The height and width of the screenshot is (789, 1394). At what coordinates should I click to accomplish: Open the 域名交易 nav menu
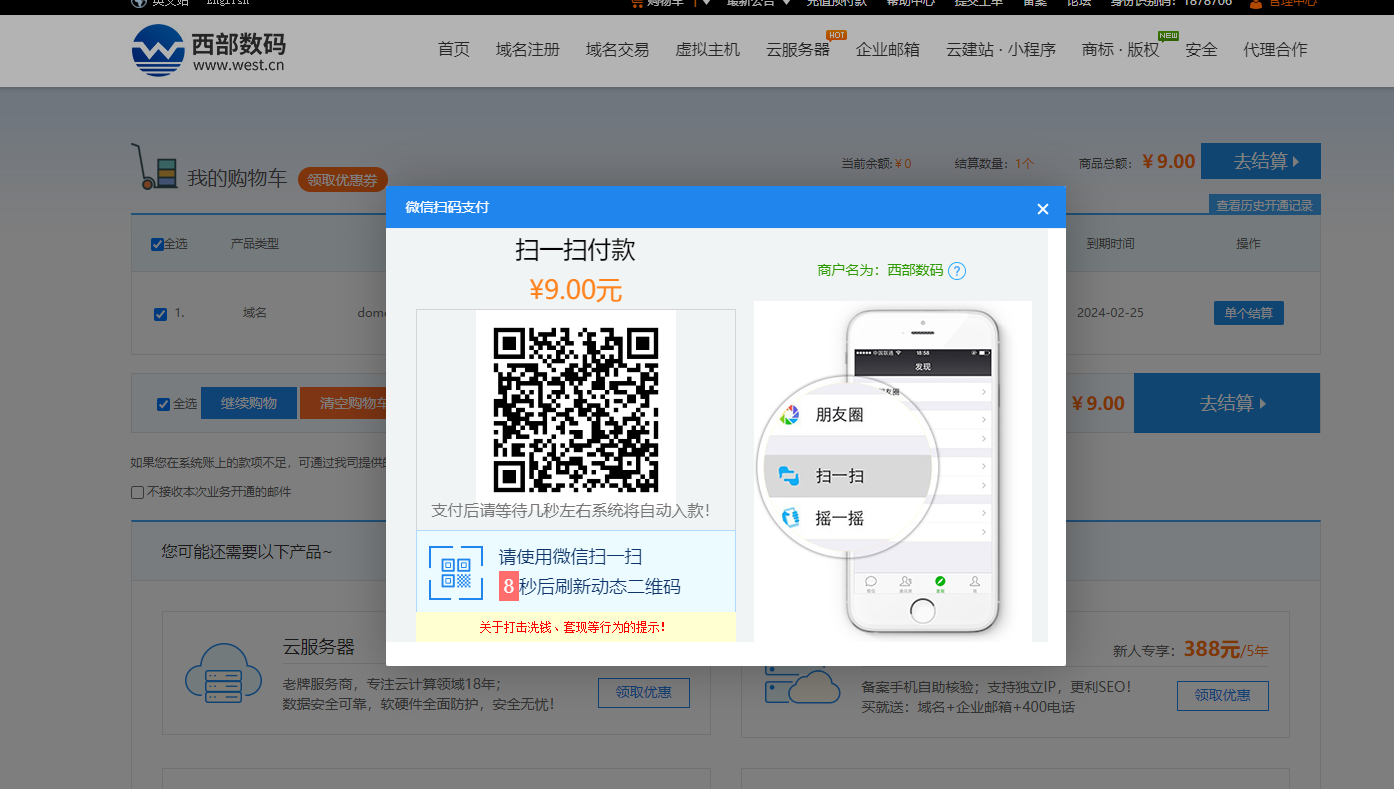[x=618, y=50]
